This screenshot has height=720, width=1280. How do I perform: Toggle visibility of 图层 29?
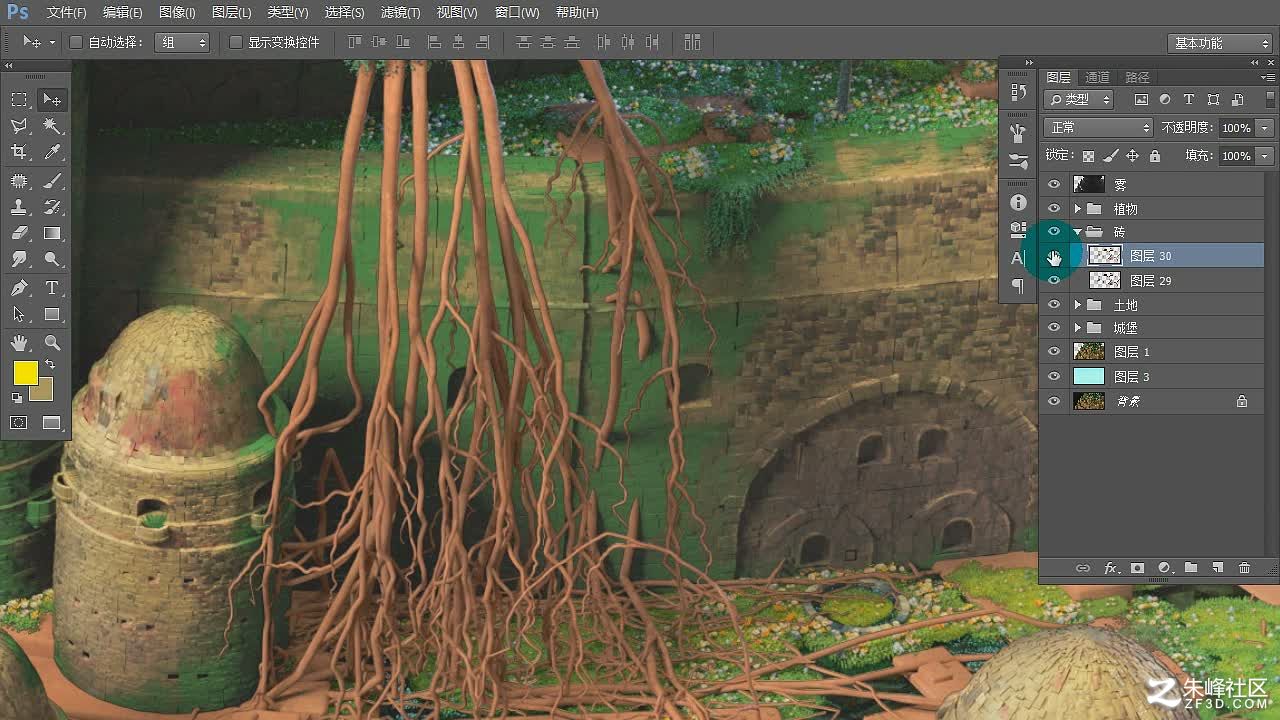(x=1053, y=280)
